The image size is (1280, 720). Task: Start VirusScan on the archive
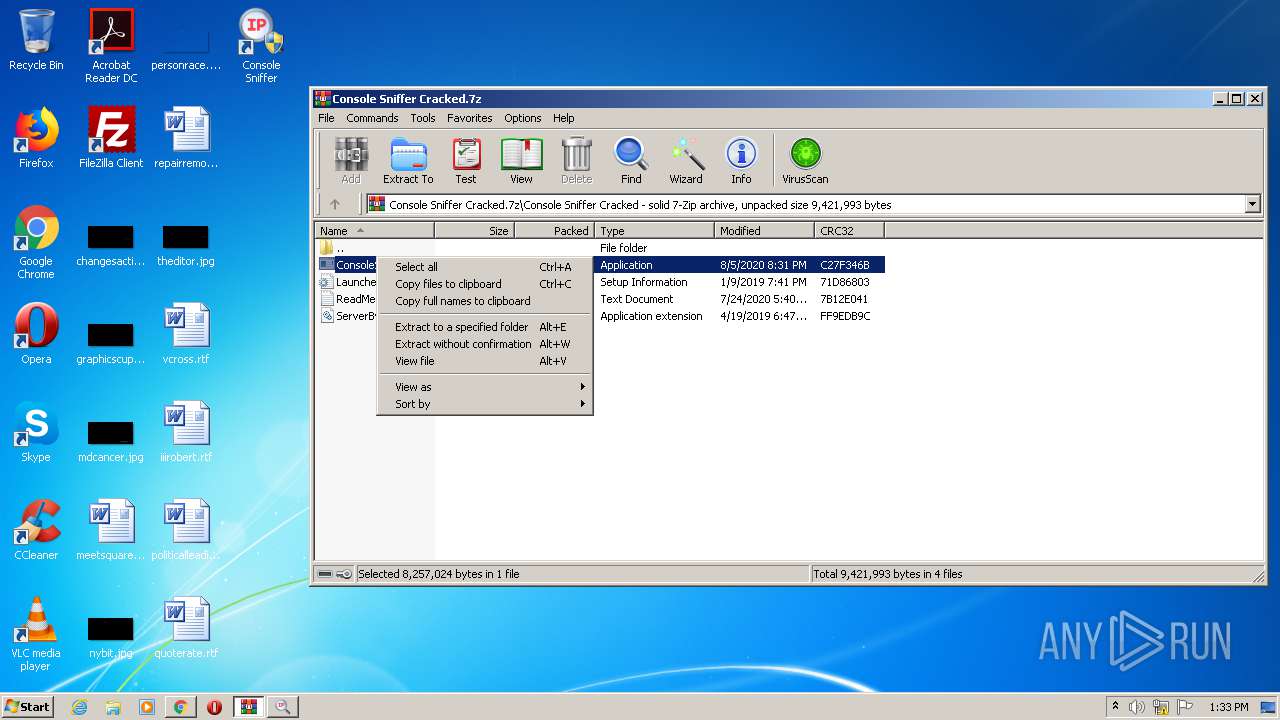tap(805, 161)
